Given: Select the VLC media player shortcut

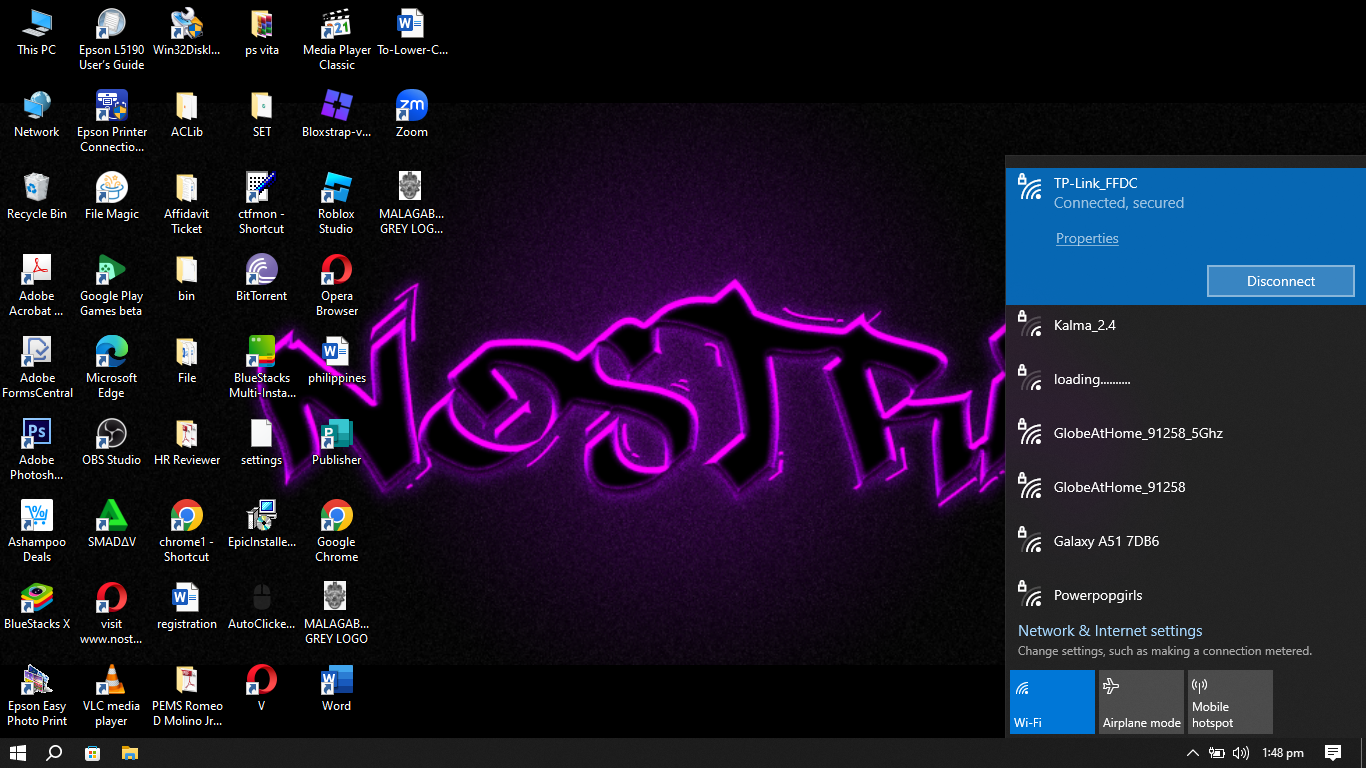Looking at the screenshot, I should (x=112, y=696).
